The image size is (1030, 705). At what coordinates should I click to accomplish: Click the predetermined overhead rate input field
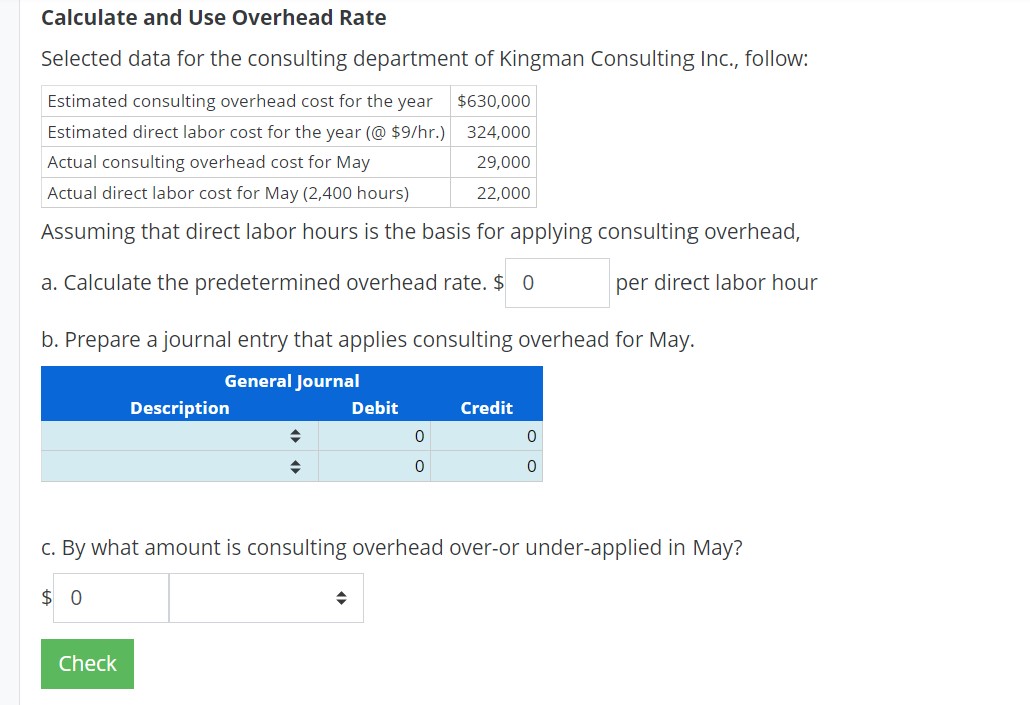pos(556,282)
